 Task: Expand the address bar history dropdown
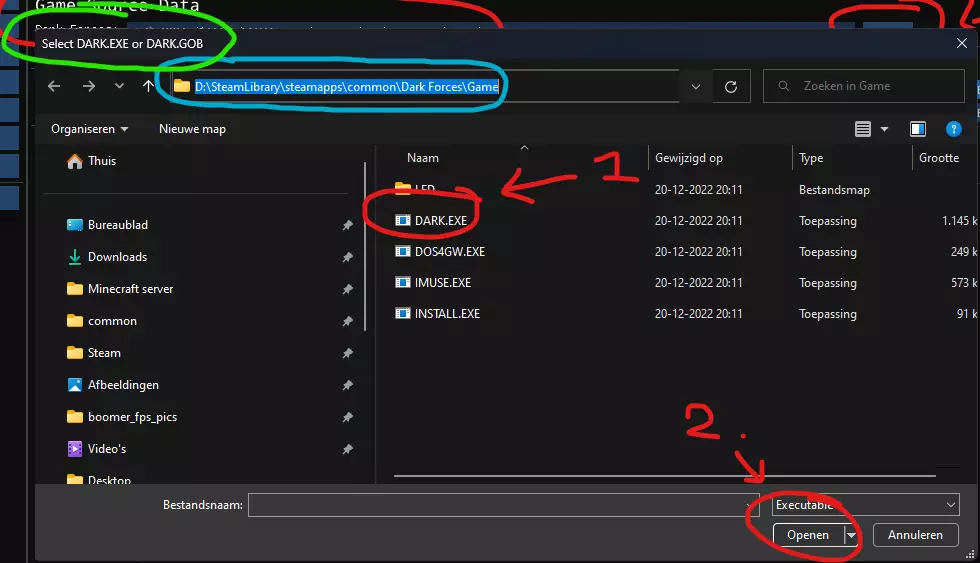(696, 87)
